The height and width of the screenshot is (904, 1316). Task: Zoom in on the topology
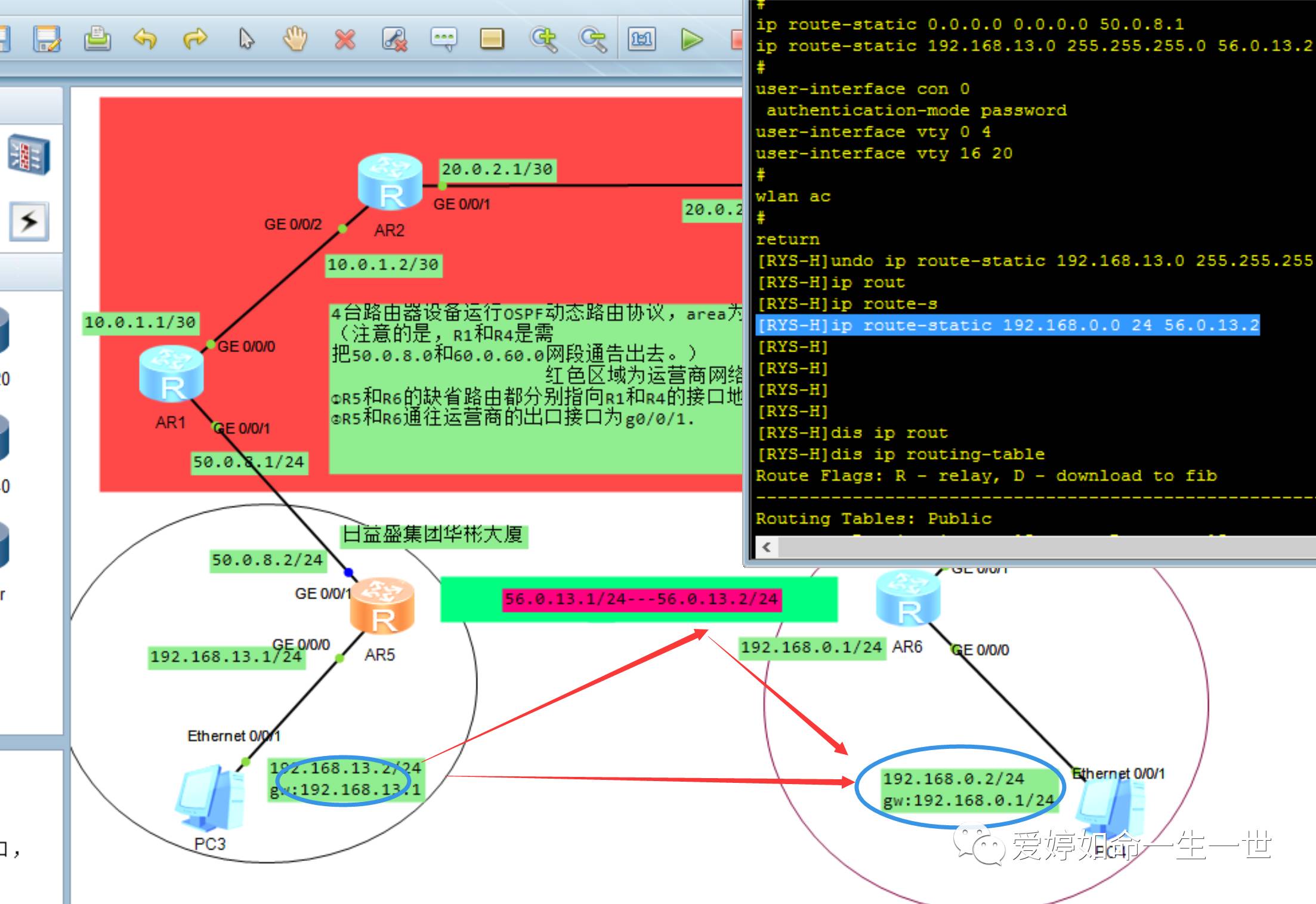543,39
